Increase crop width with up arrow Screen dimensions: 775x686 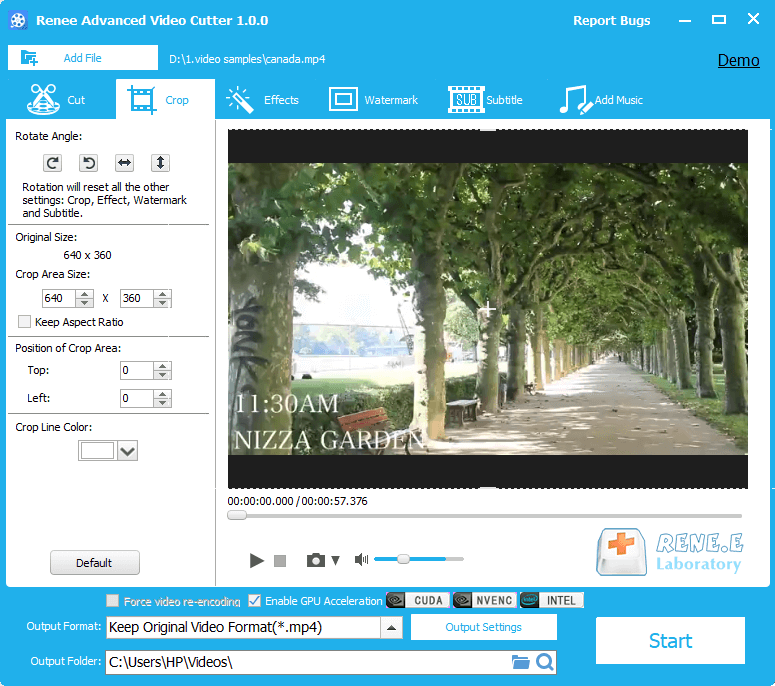[x=85, y=294]
